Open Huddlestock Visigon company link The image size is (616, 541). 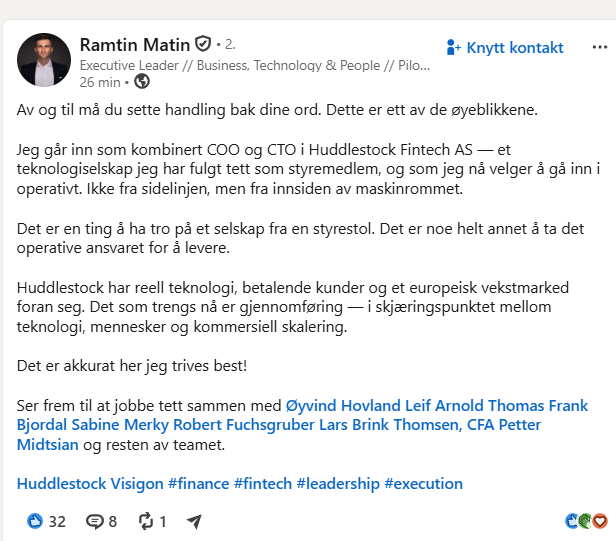click(90, 484)
